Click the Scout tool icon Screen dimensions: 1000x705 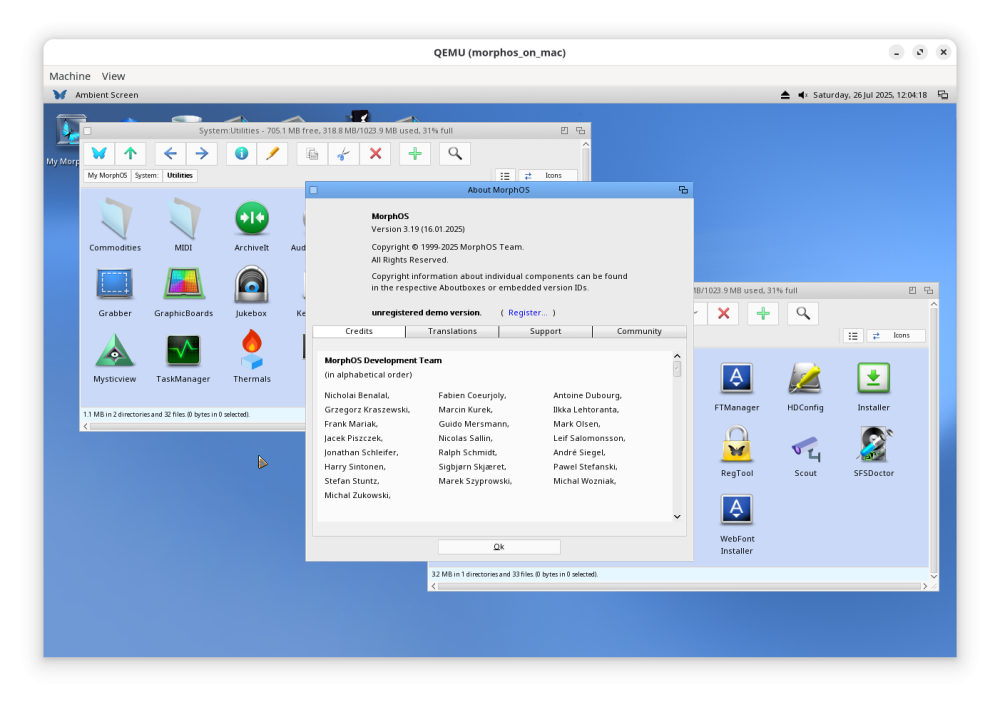click(x=805, y=445)
